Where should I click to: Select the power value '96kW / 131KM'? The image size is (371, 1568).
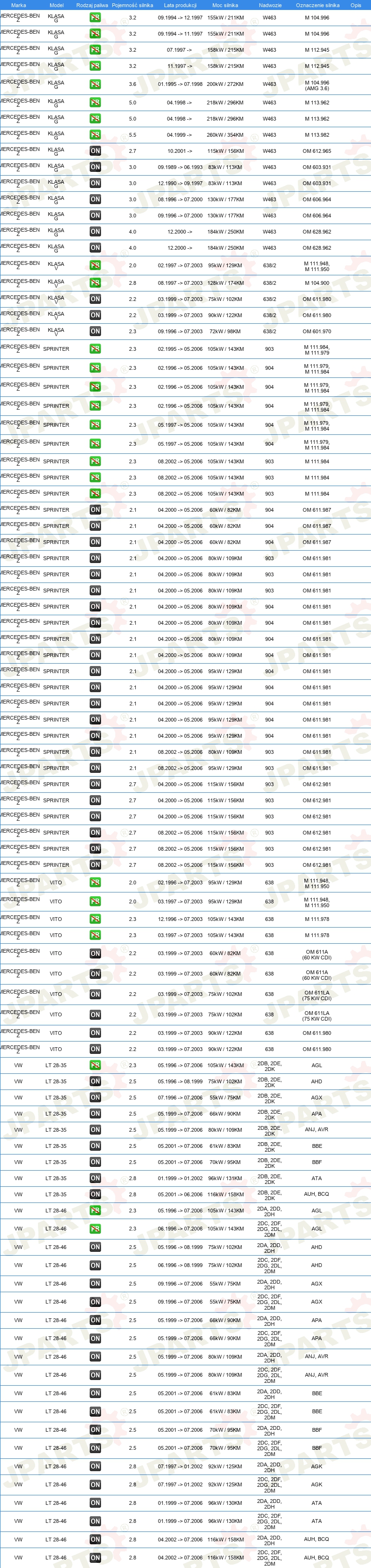pos(225,1178)
